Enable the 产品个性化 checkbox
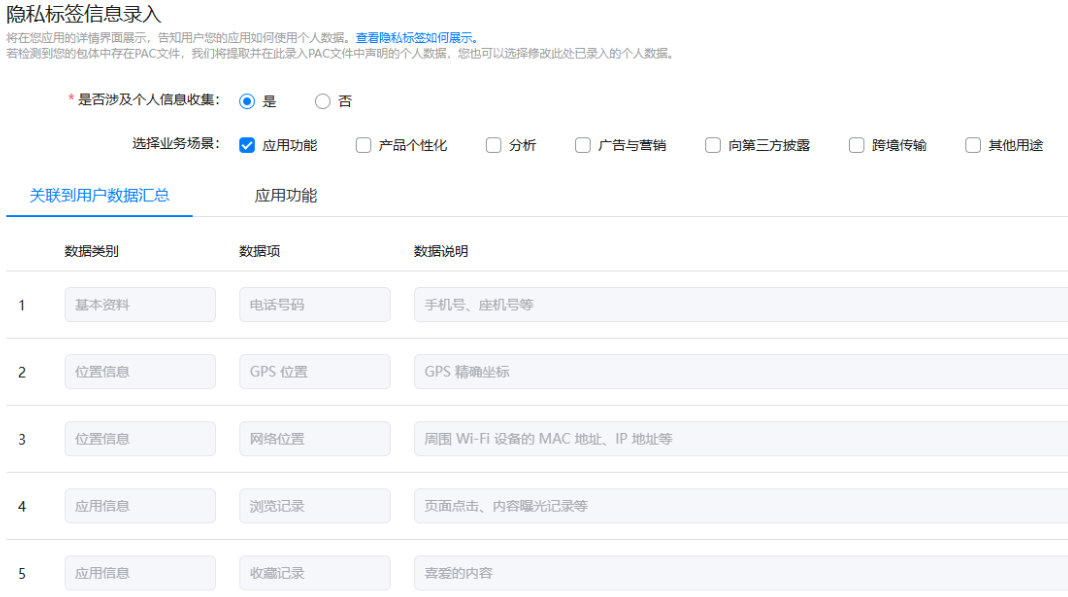The width and height of the screenshot is (1068, 597). click(x=363, y=144)
